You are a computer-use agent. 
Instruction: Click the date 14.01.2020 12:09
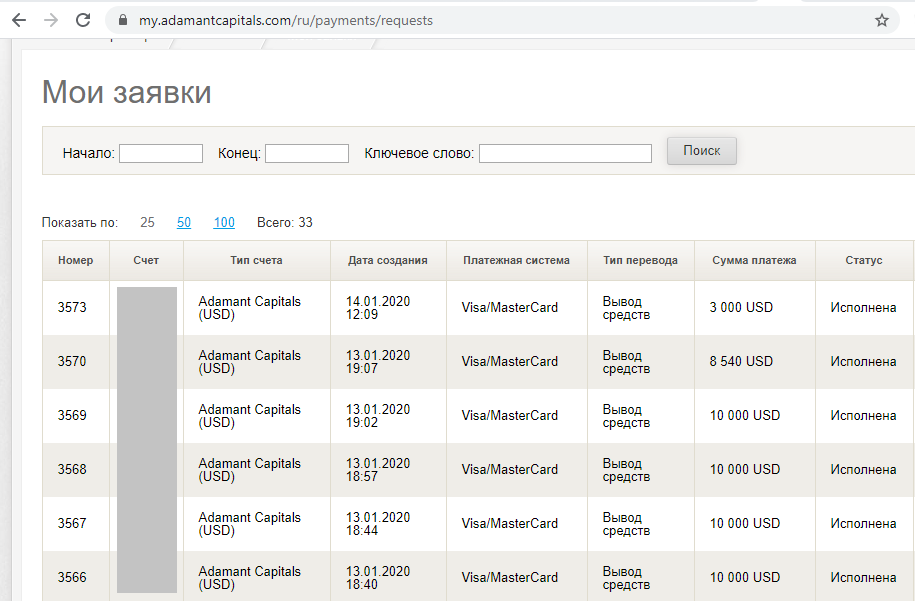point(378,308)
